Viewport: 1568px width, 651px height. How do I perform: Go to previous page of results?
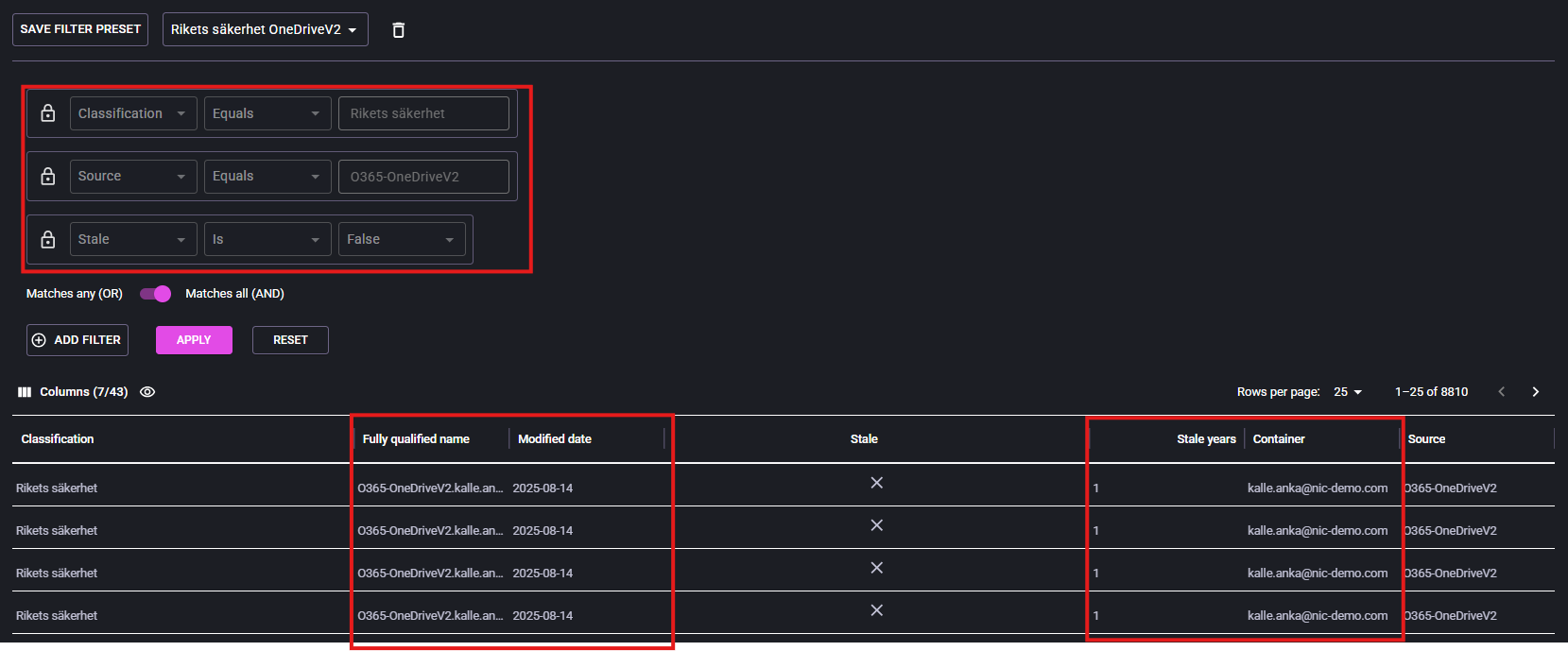click(x=1501, y=392)
